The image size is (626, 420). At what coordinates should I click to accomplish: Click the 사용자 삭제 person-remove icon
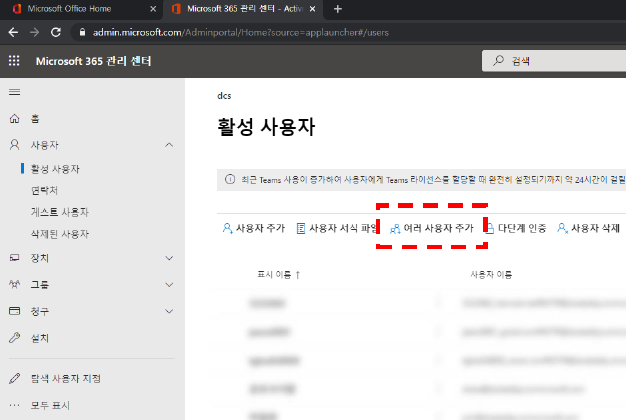tap(563, 228)
